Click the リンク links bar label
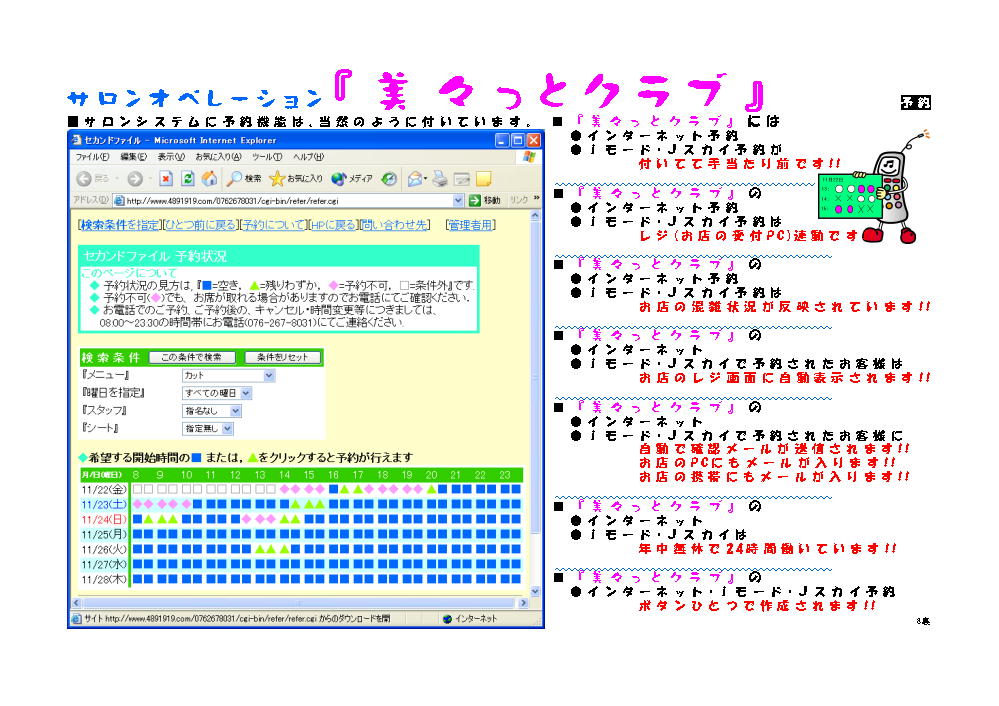The width and height of the screenshot is (999, 706). click(519, 200)
